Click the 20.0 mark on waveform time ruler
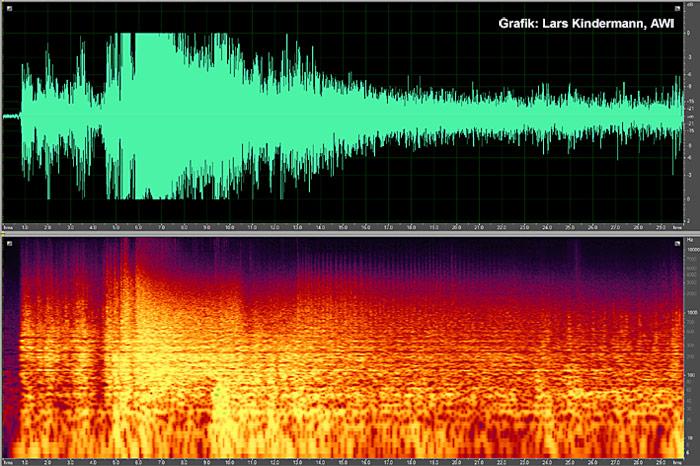This screenshot has width=700, height=466. [456, 228]
